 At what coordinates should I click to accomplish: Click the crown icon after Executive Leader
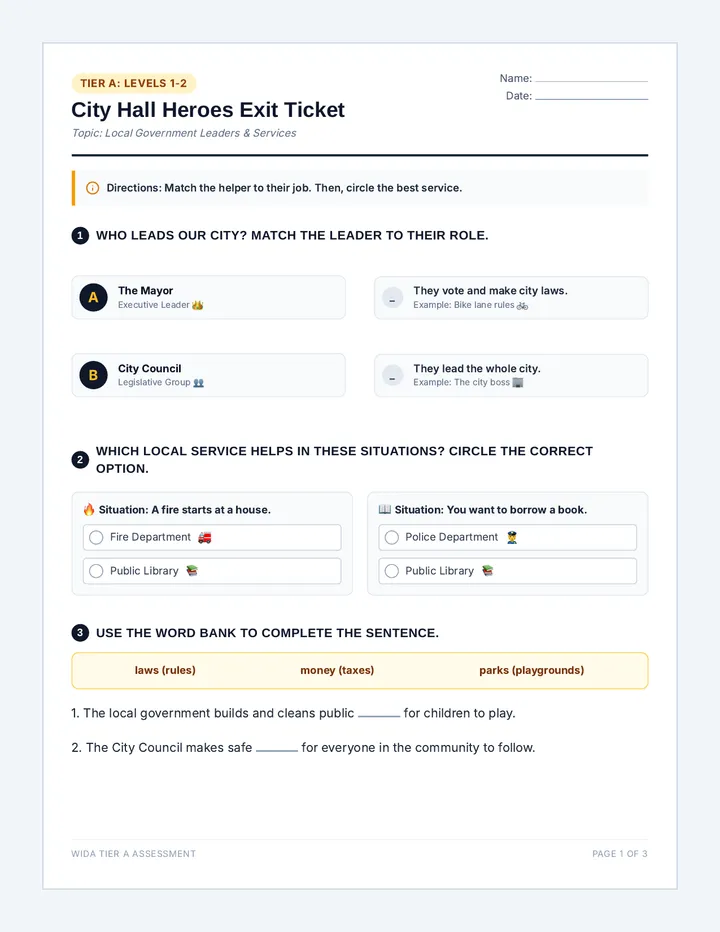point(197,305)
